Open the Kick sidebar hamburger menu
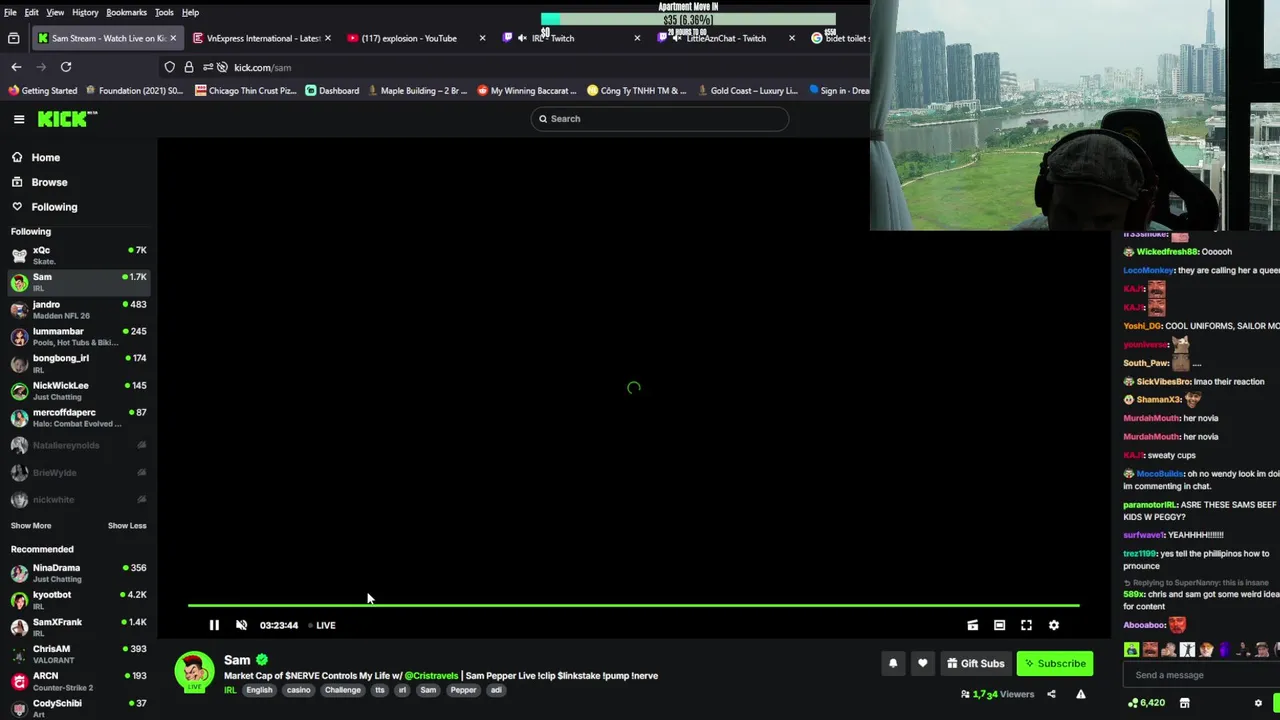Viewport: 1280px width, 720px height. coord(19,119)
